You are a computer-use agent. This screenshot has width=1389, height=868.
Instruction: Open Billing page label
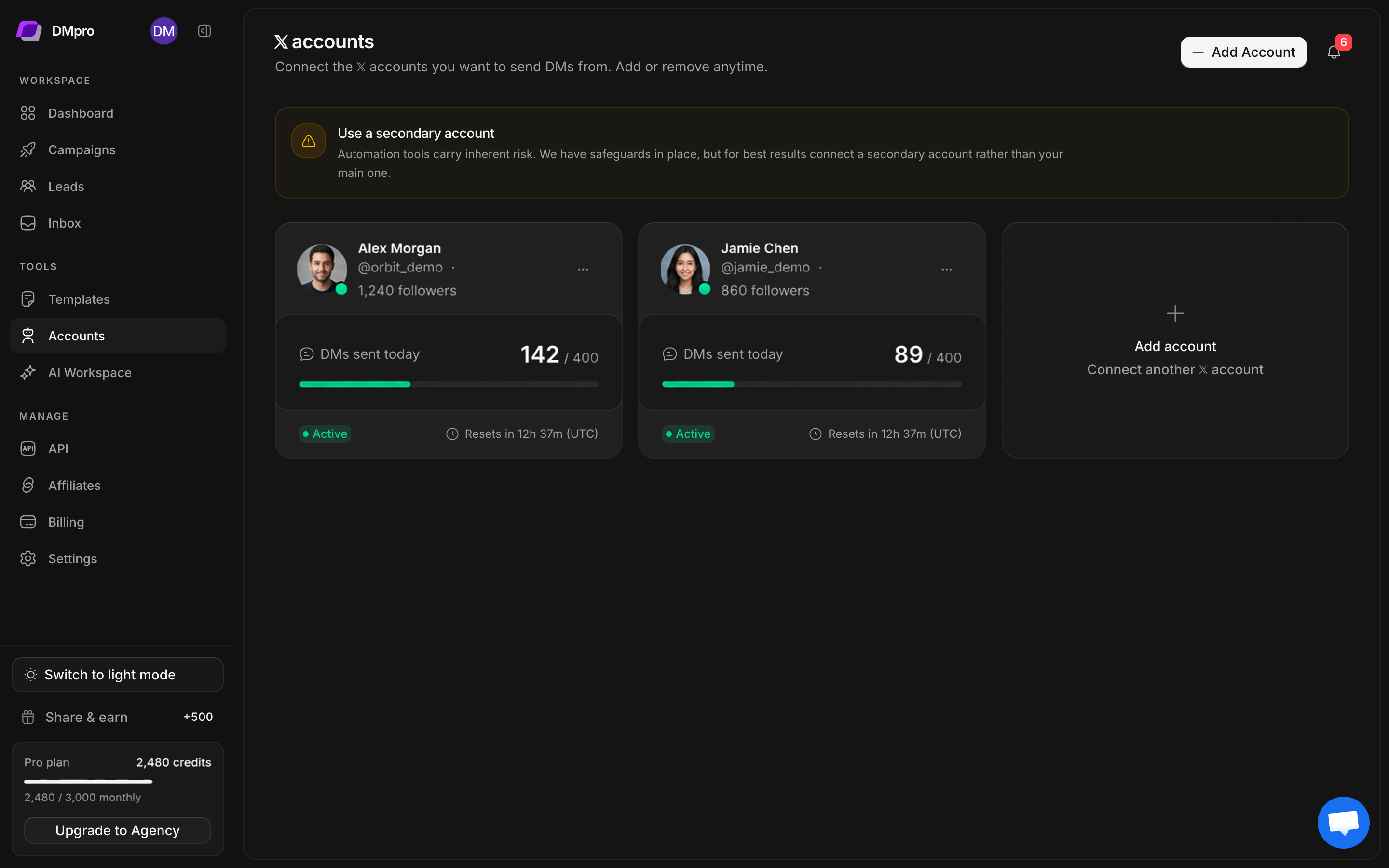(x=66, y=522)
